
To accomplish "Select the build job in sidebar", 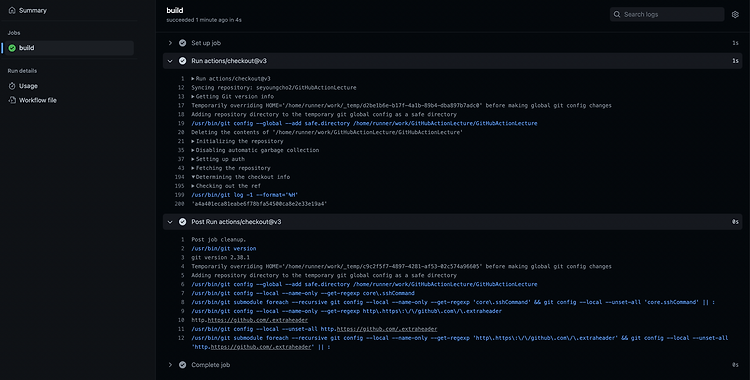I will 70,48.
